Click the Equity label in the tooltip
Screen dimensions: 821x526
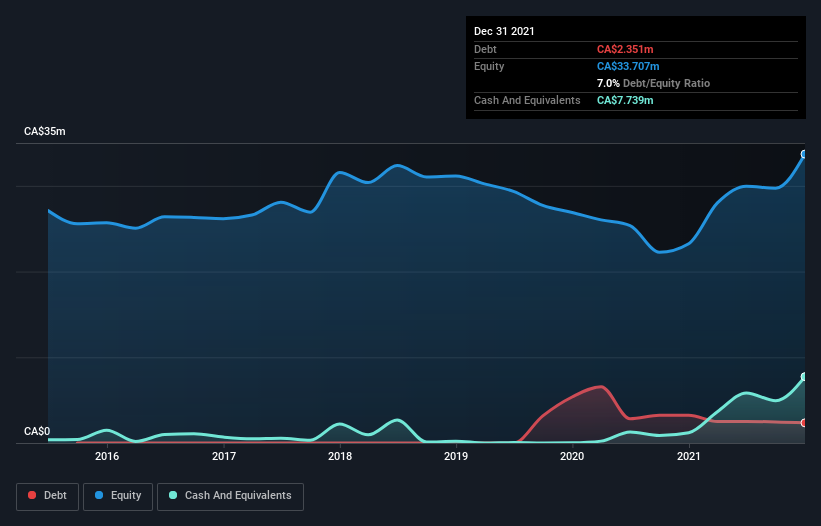(x=489, y=66)
